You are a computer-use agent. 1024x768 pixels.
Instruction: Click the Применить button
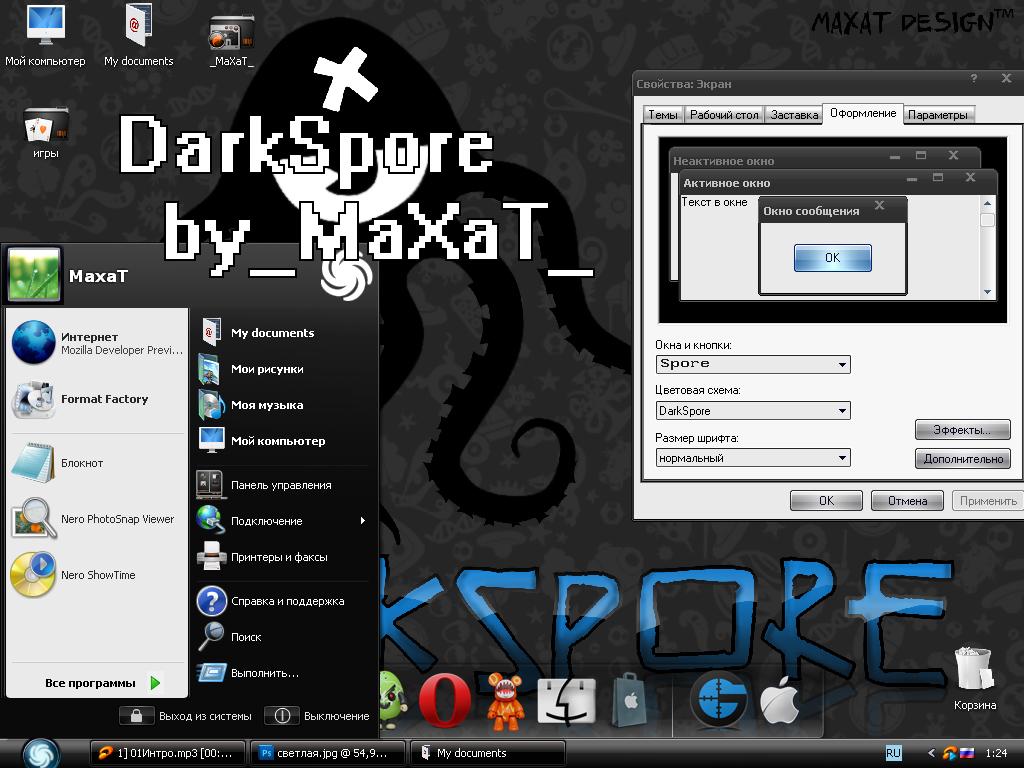click(988, 501)
